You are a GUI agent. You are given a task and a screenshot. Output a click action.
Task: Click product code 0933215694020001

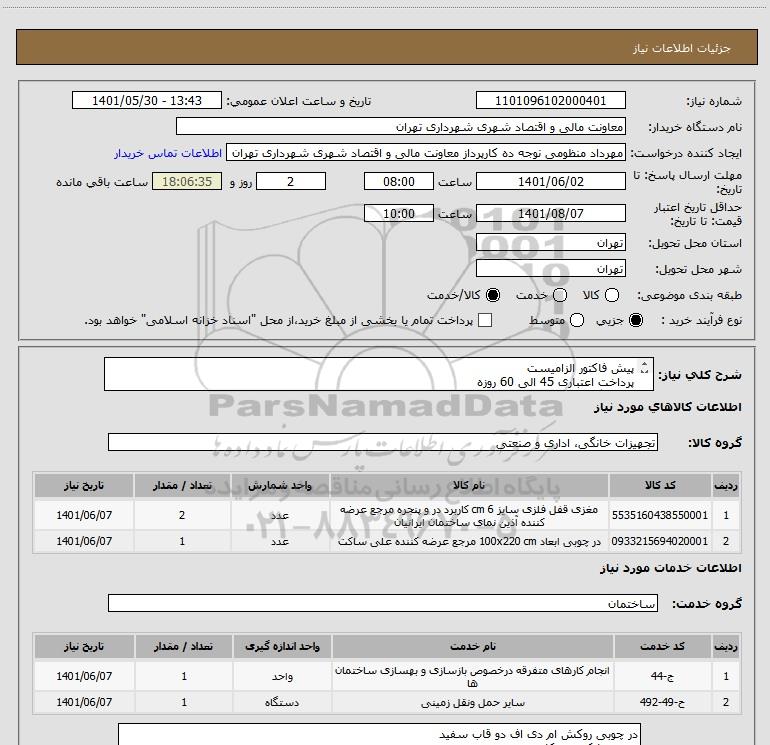660,541
